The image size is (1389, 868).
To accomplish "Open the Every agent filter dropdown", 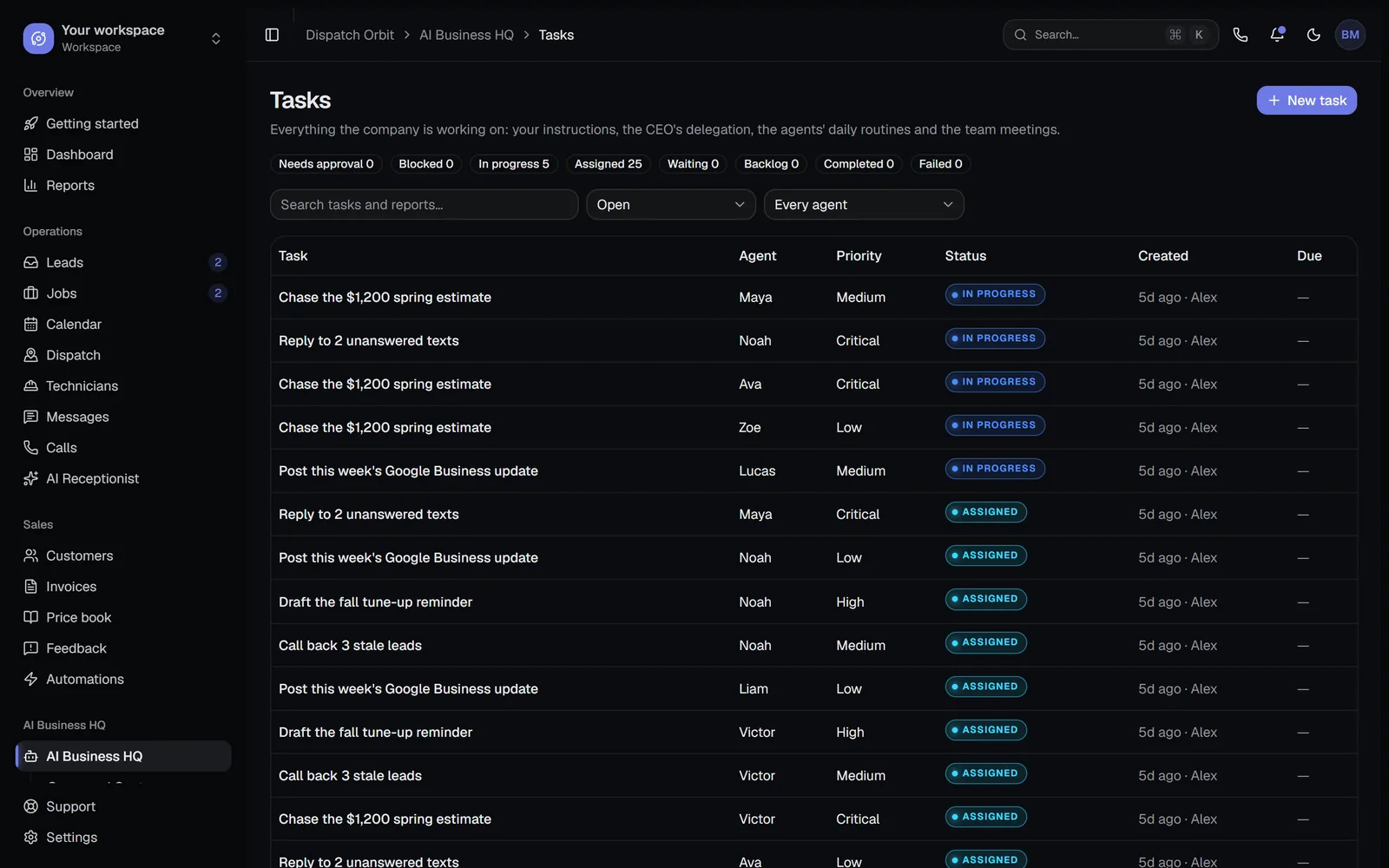I will click(x=864, y=205).
